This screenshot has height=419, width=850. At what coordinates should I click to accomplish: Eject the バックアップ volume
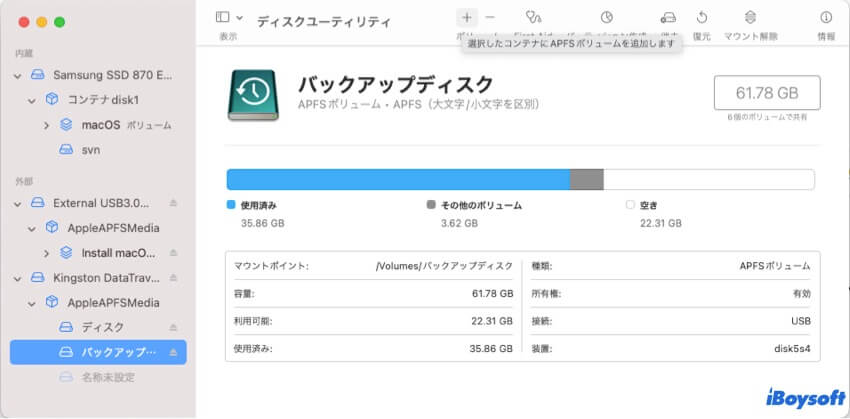pos(173,352)
